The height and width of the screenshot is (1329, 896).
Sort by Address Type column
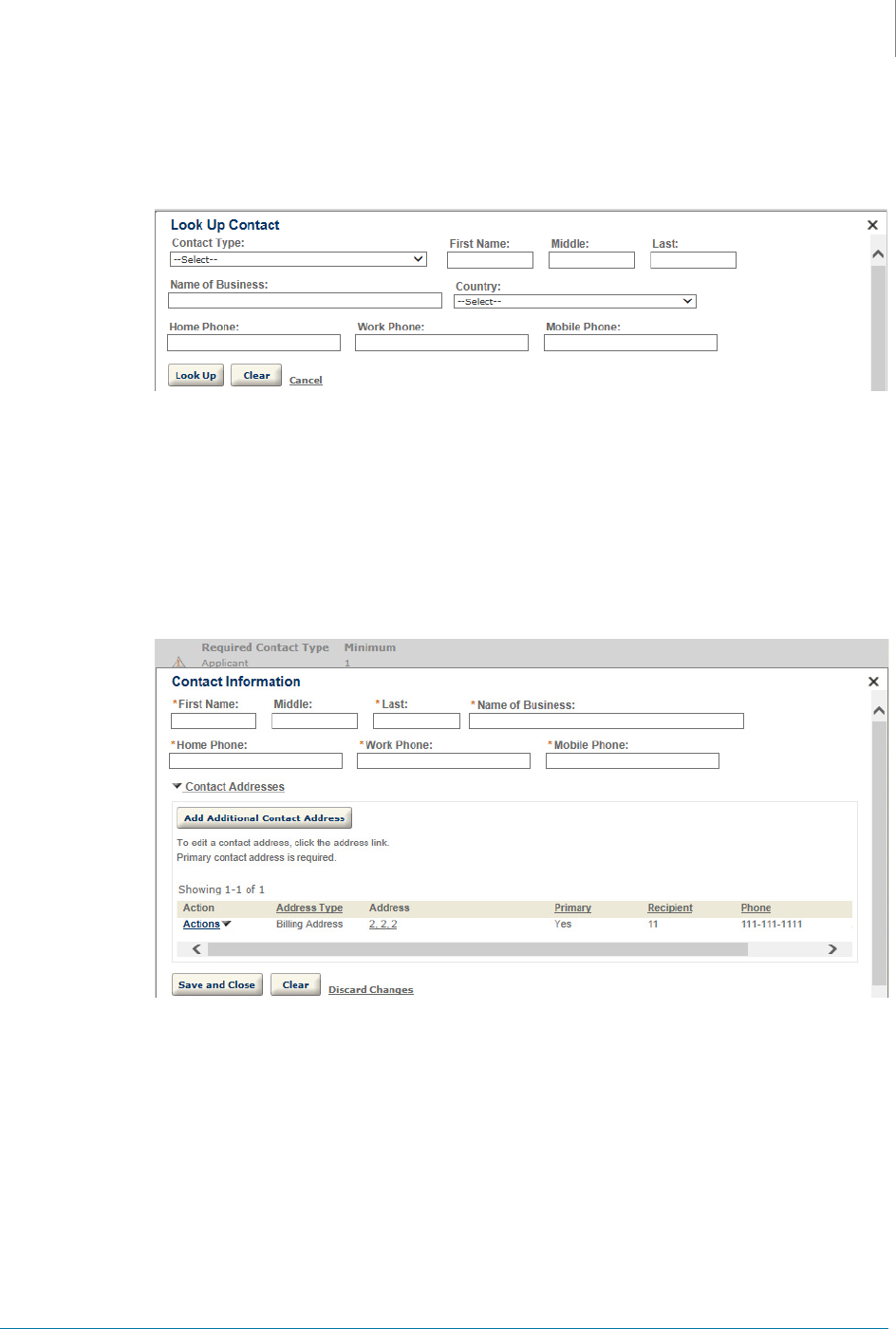[309, 908]
